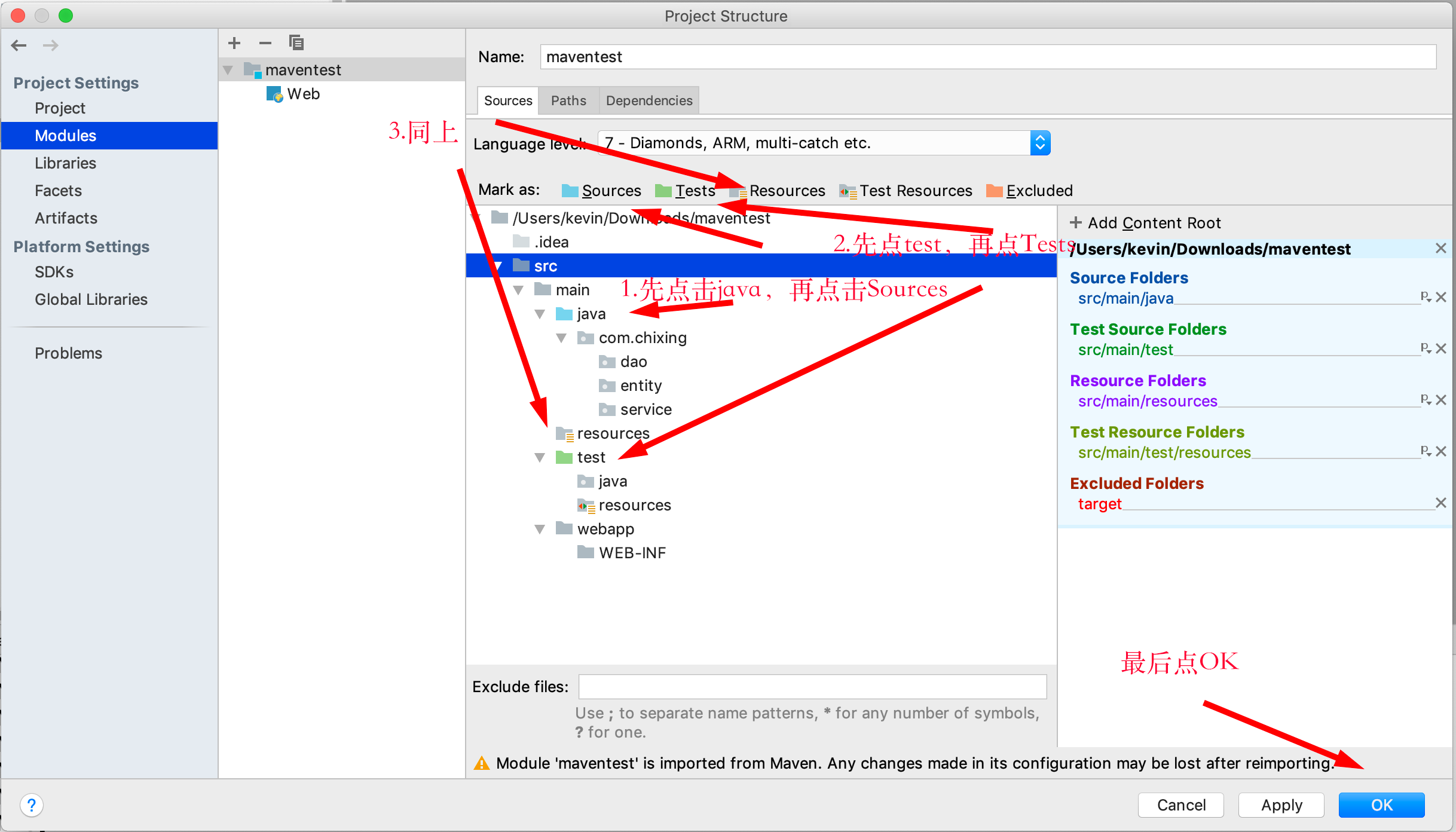Image resolution: width=1456 pixels, height=832 pixels.
Task: Click the remove module minus icon
Action: (x=265, y=43)
